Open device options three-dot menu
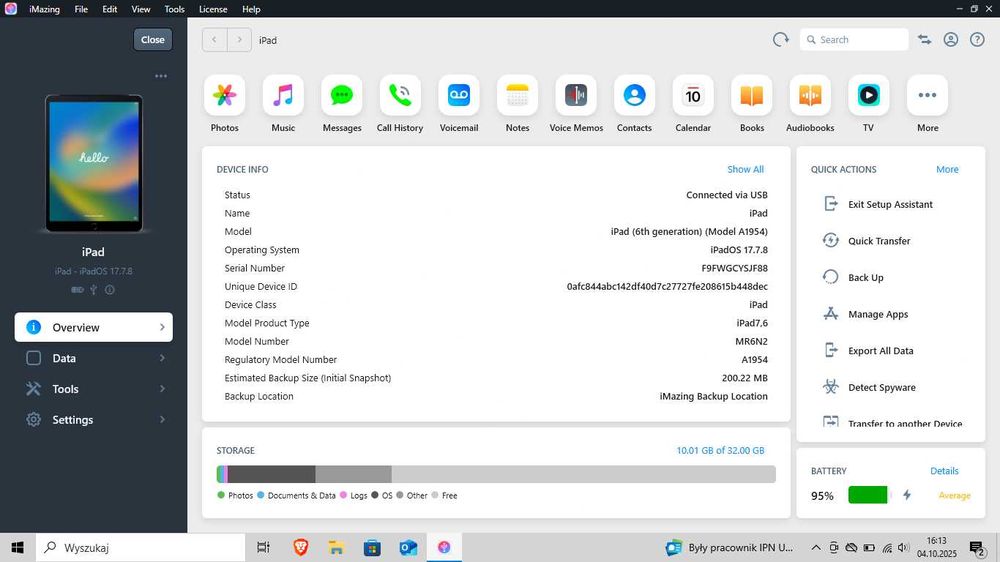The height and width of the screenshot is (562, 1000). [x=161, y=76]
